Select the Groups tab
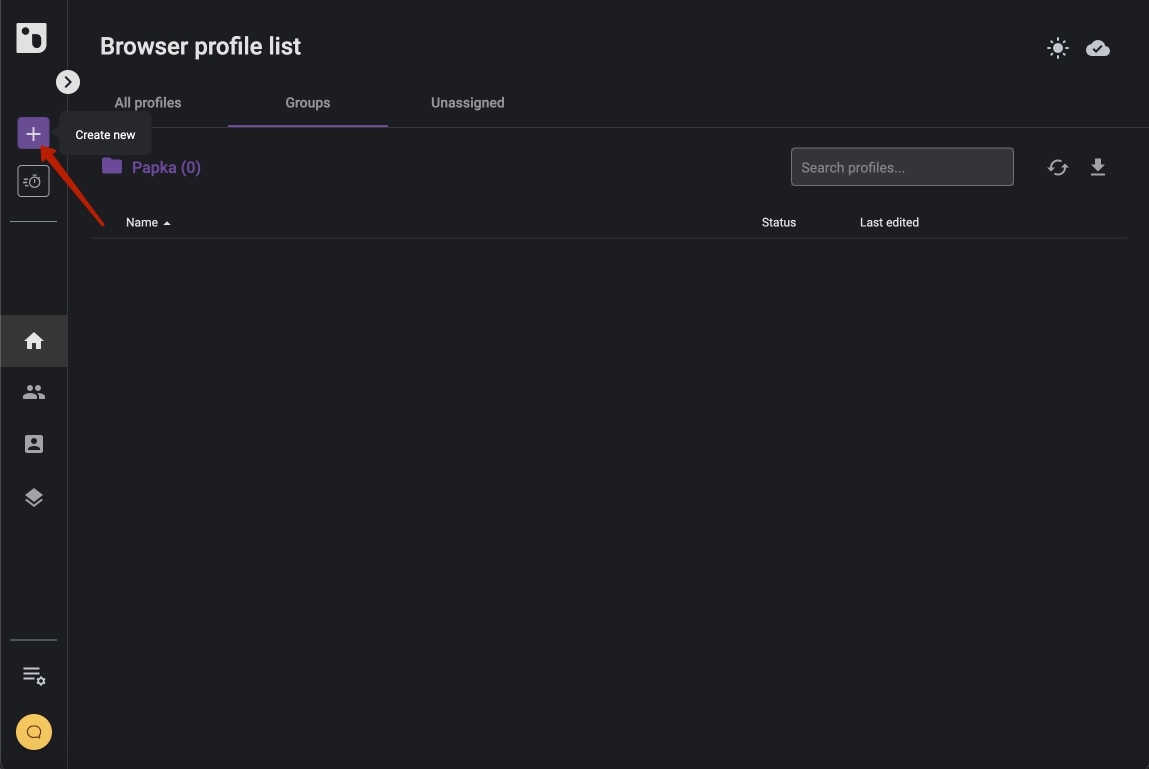The image size is (1149, 769). (x=307, y=103)
